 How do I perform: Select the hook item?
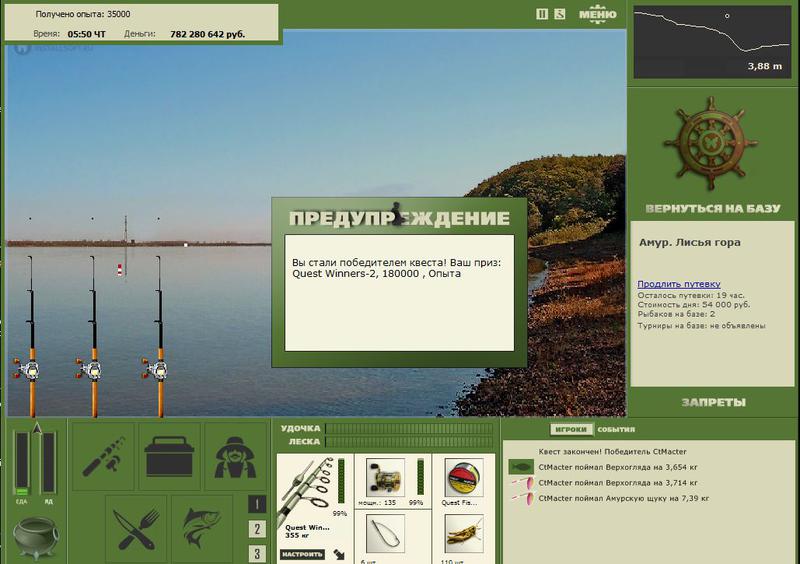pos(385,534)
